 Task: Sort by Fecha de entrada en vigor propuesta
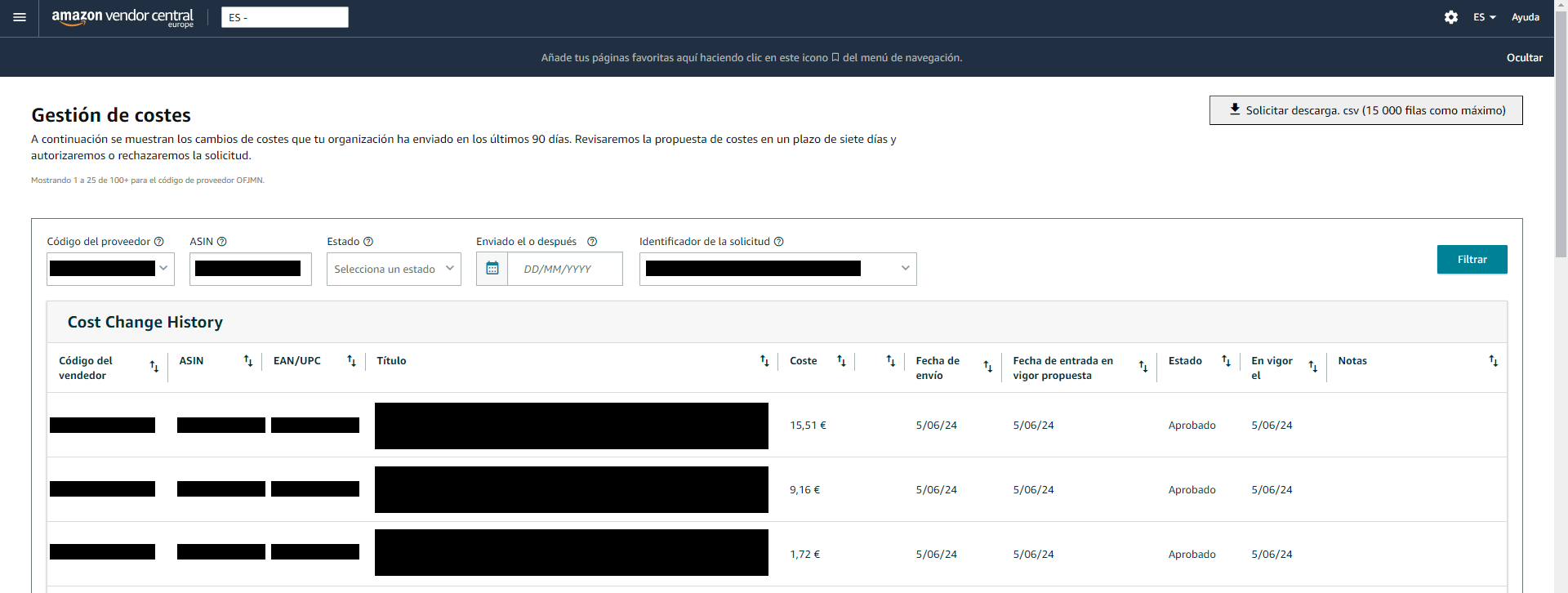point(1143,367)
